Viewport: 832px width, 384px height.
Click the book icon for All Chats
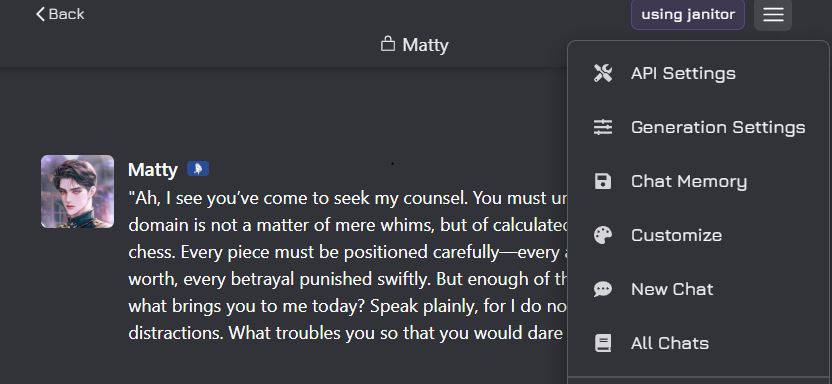[x=603, y=343]
